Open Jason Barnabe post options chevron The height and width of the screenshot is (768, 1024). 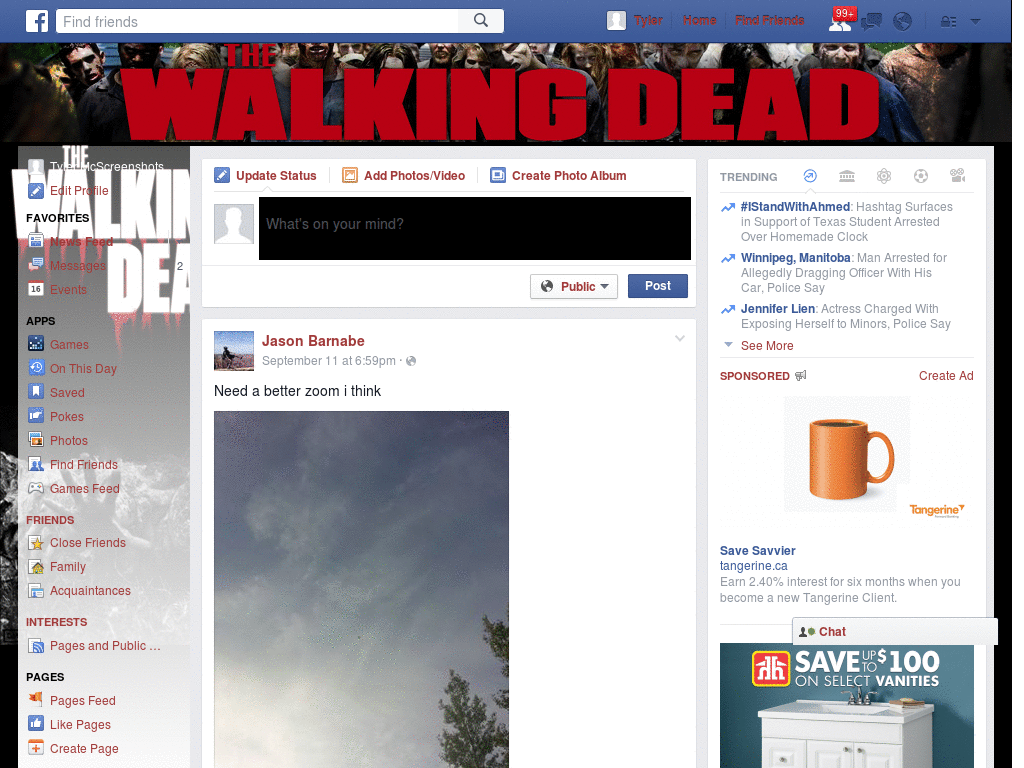point(680,338)
